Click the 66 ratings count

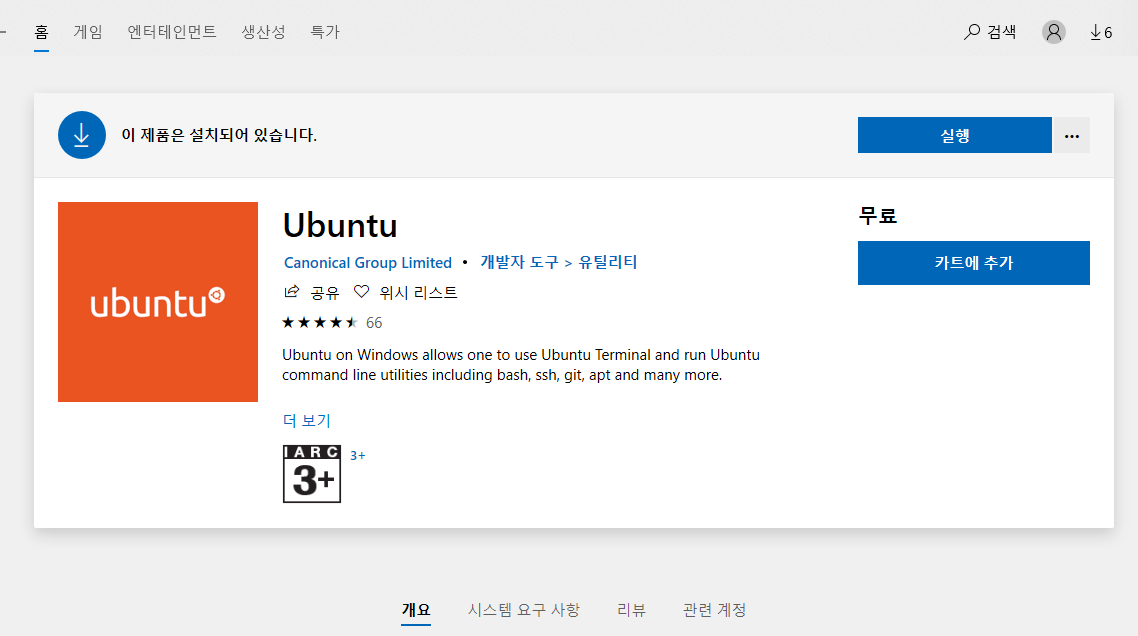(374, 323)
